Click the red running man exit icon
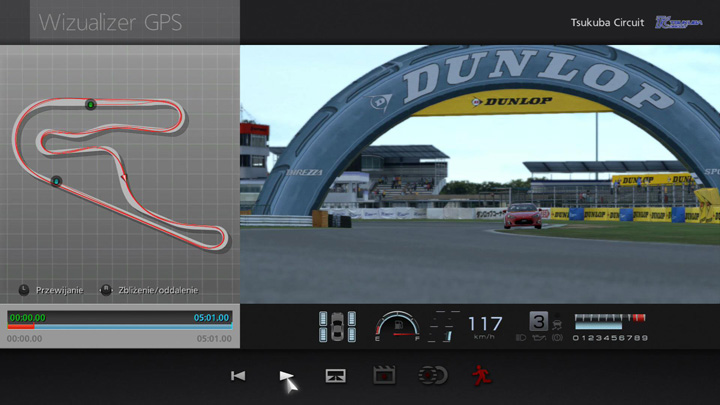The image size is (720, 405). pyautogui.click(x=482, y=376)
